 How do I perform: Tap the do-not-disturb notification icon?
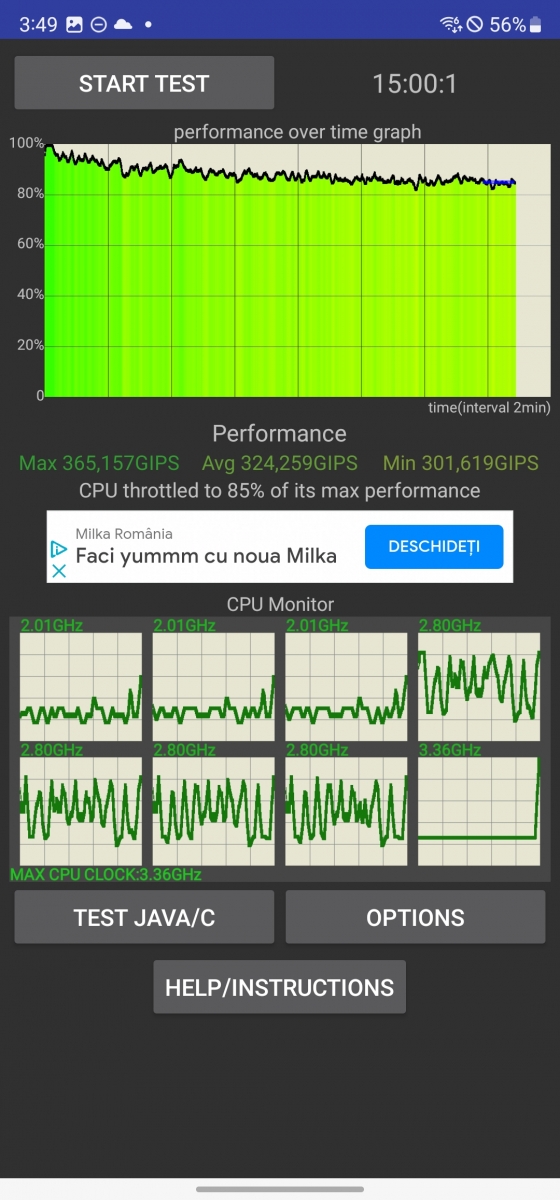99,24
